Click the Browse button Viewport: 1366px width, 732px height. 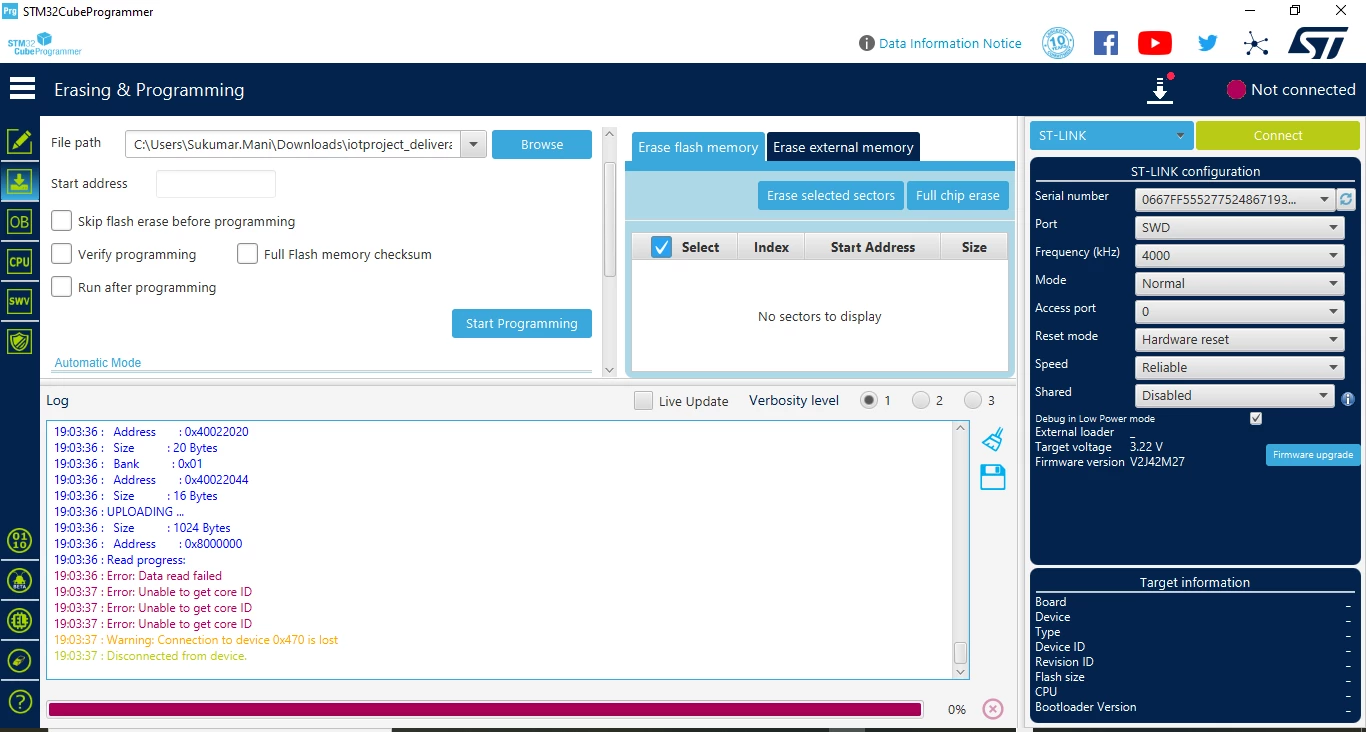pos(542,144)
